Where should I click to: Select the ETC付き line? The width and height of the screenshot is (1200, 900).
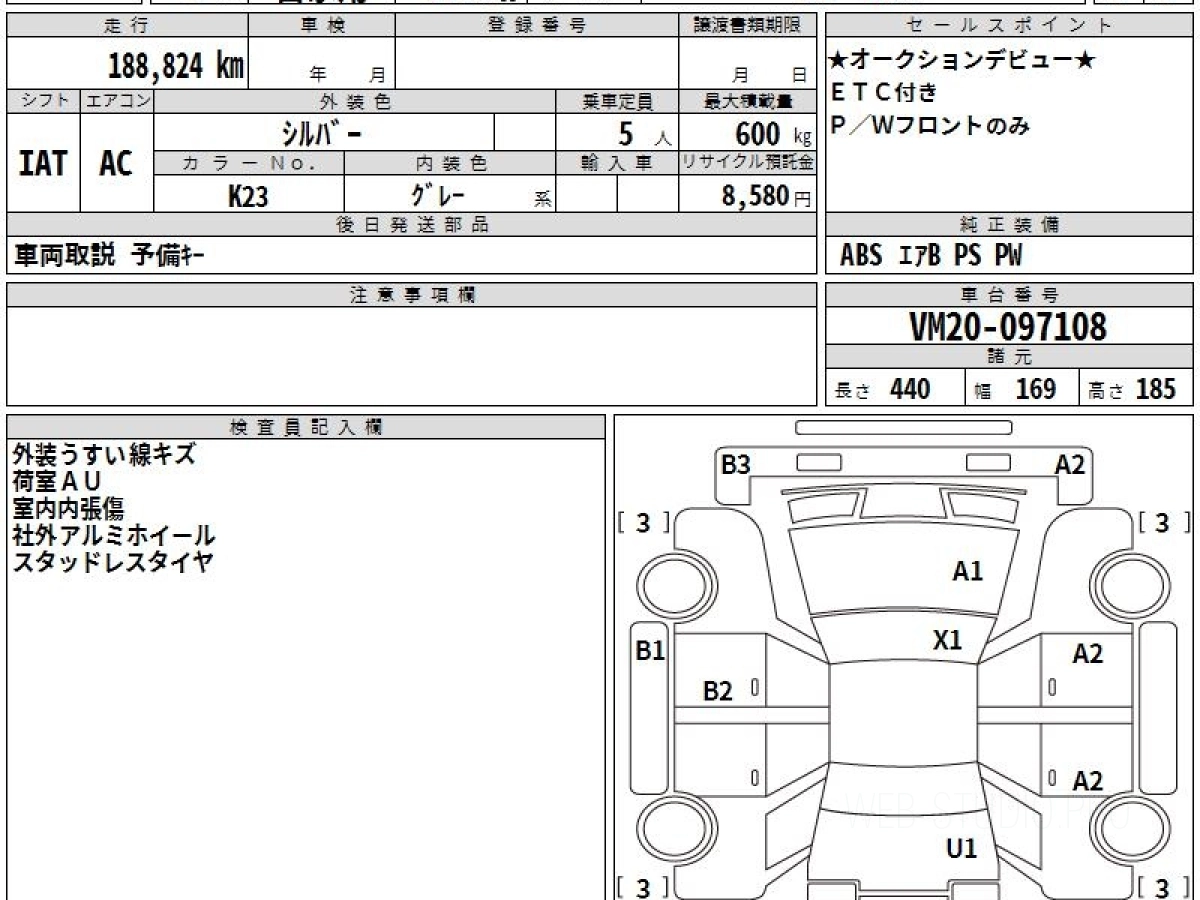click(884, 93)
